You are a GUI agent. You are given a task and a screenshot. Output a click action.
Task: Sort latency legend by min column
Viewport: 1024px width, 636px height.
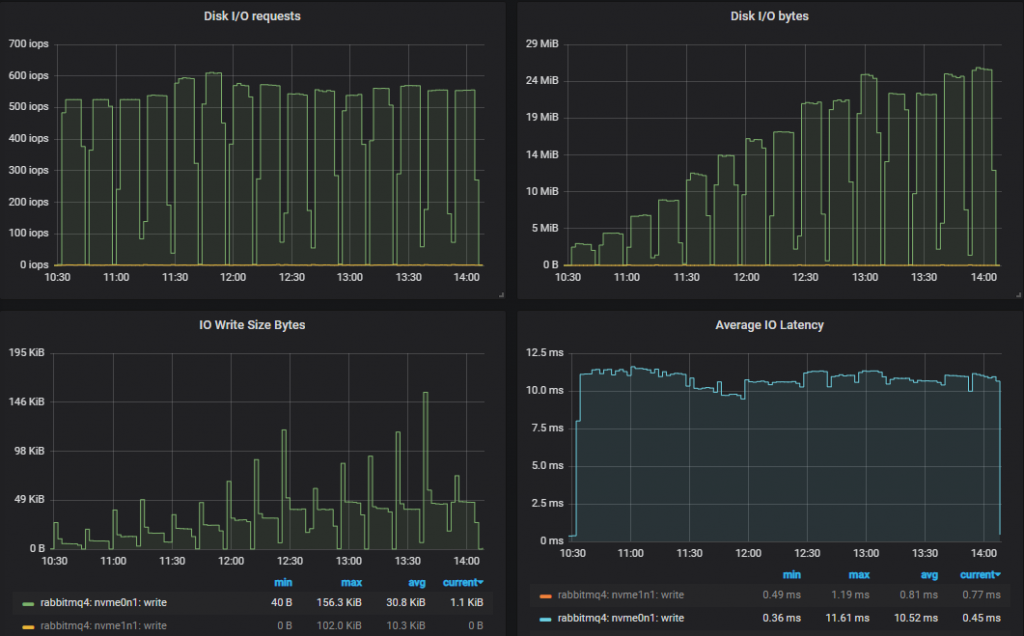pos(792,574)
